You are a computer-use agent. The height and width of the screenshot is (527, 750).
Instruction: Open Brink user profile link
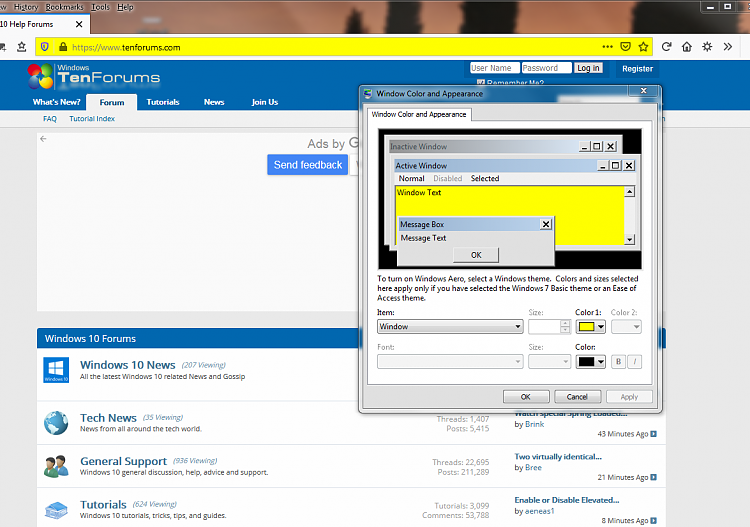point(534,424)
